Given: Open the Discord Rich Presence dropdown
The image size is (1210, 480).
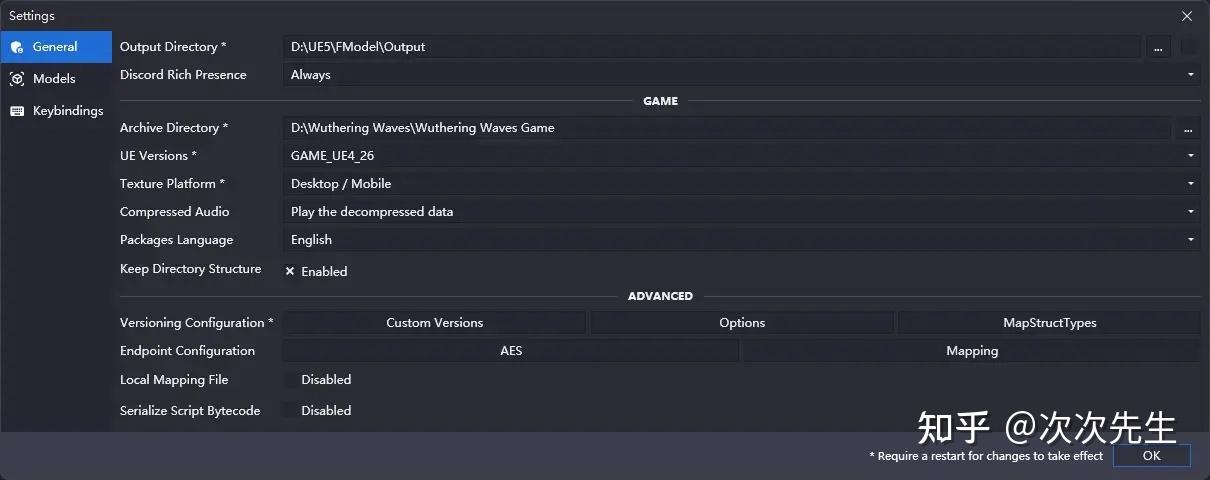Looking at the screenshot, I should pyautogui.click(x=740, y=75).
